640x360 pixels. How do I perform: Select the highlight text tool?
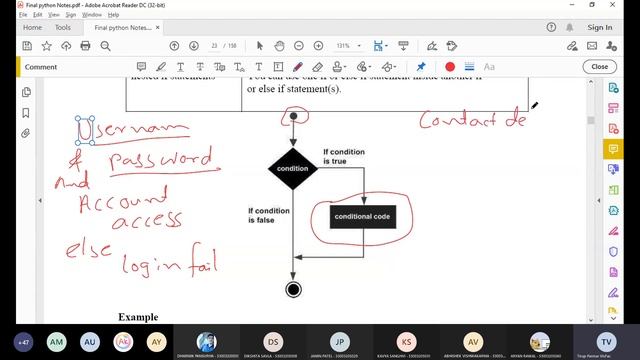161,67
